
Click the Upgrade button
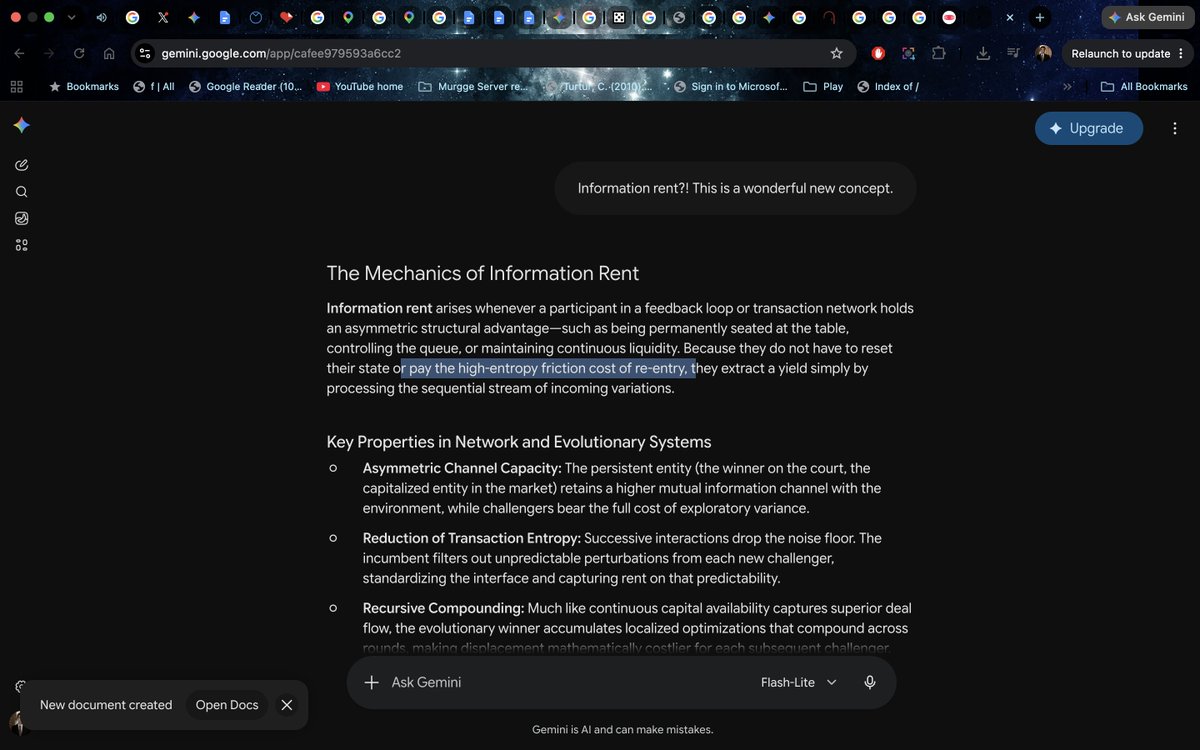1088,128
